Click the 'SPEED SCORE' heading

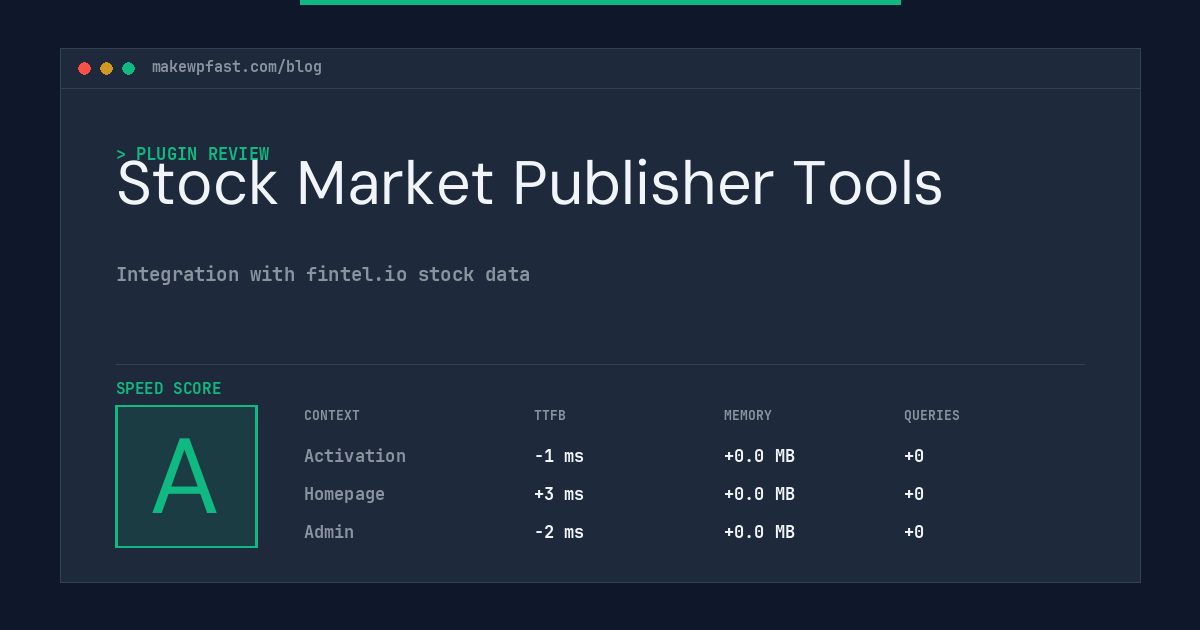(169, 389)
